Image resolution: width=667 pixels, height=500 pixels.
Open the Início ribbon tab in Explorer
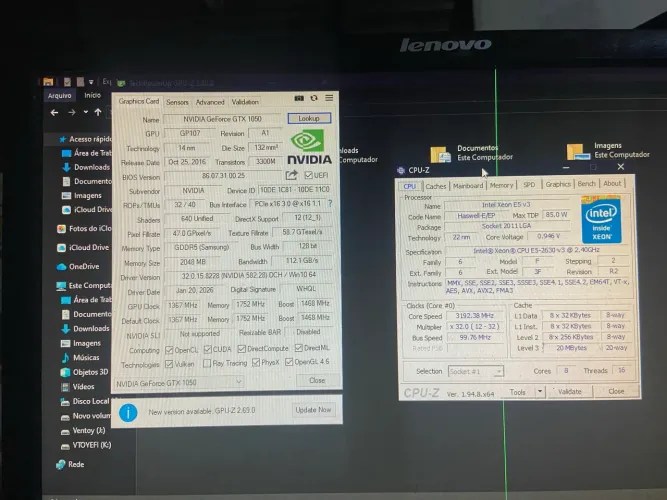[x=92, y=95]
